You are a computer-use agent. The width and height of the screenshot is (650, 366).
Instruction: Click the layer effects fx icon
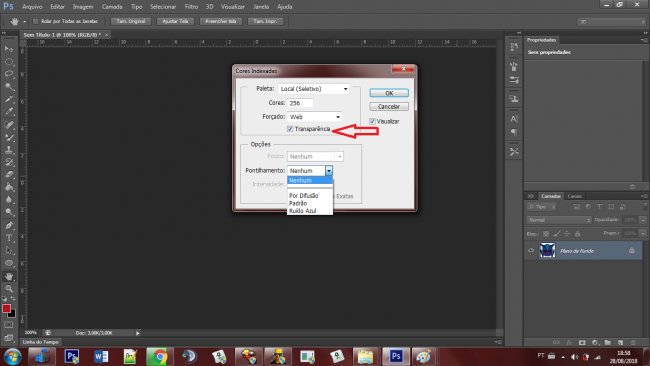569,343
